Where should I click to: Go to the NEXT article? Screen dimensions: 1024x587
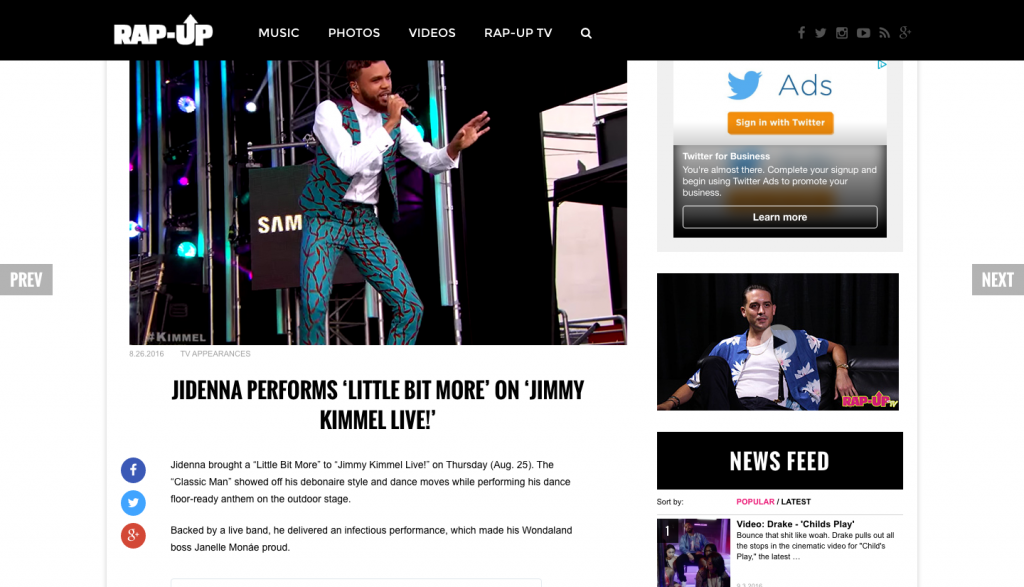tap(997, 280)
